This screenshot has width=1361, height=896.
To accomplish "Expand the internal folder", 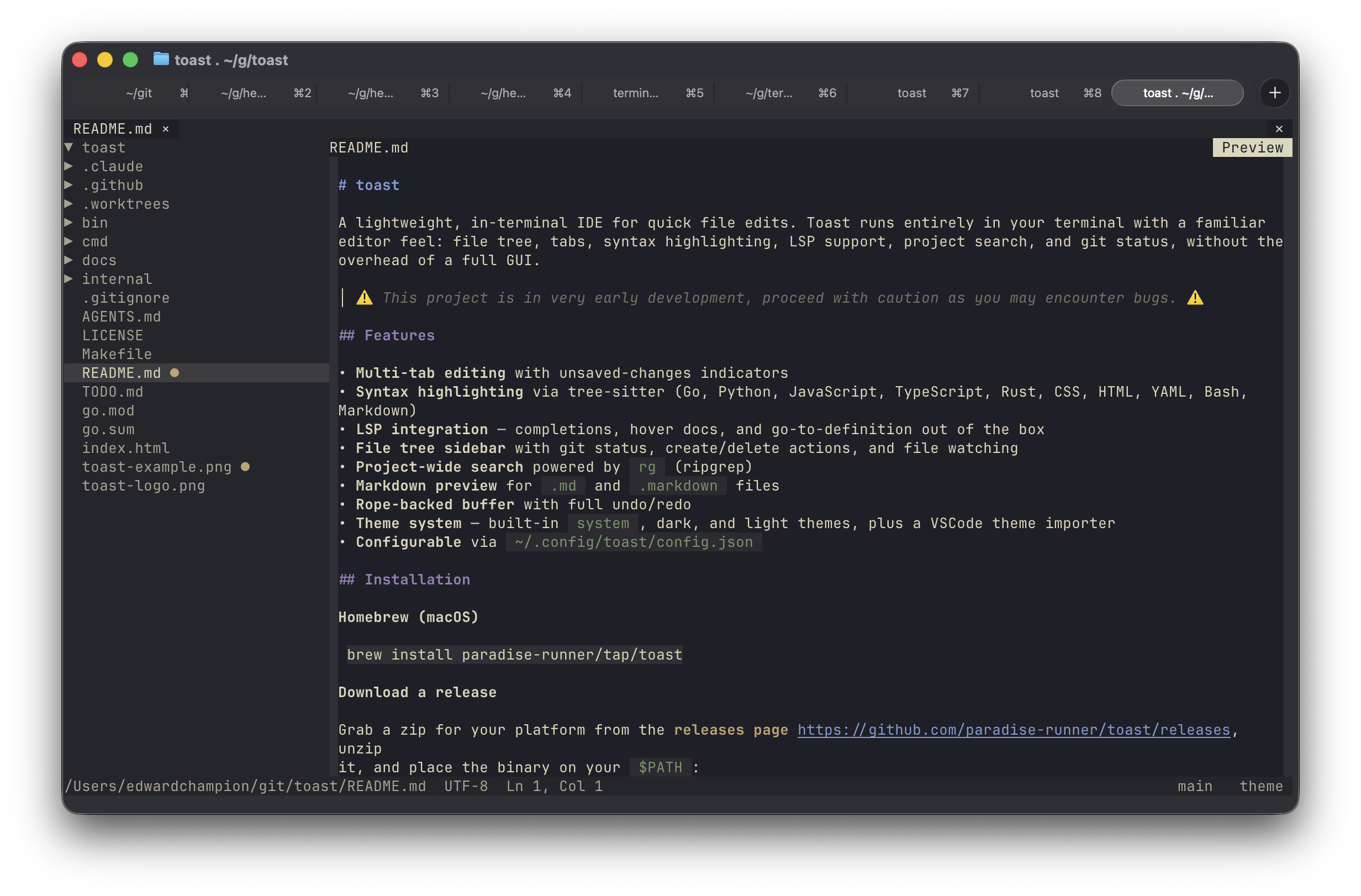I will coord(68,279).
